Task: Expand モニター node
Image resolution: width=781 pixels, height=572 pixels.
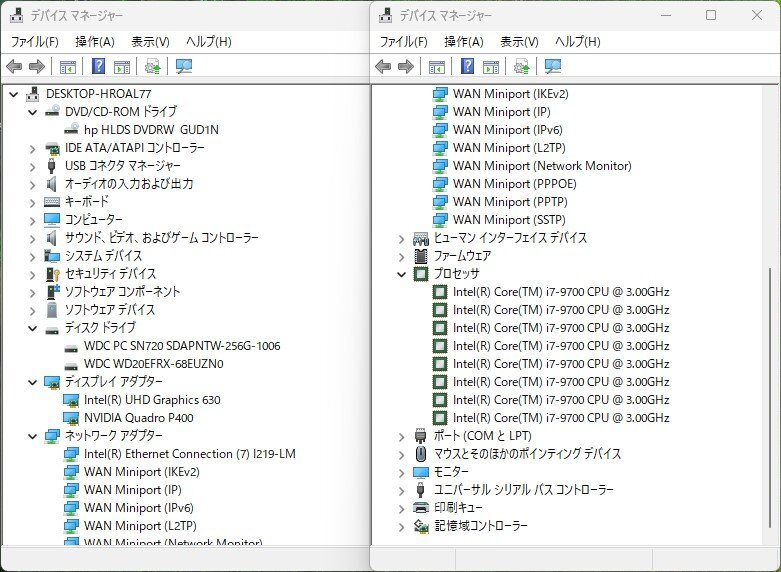Action: click(401, 472)
